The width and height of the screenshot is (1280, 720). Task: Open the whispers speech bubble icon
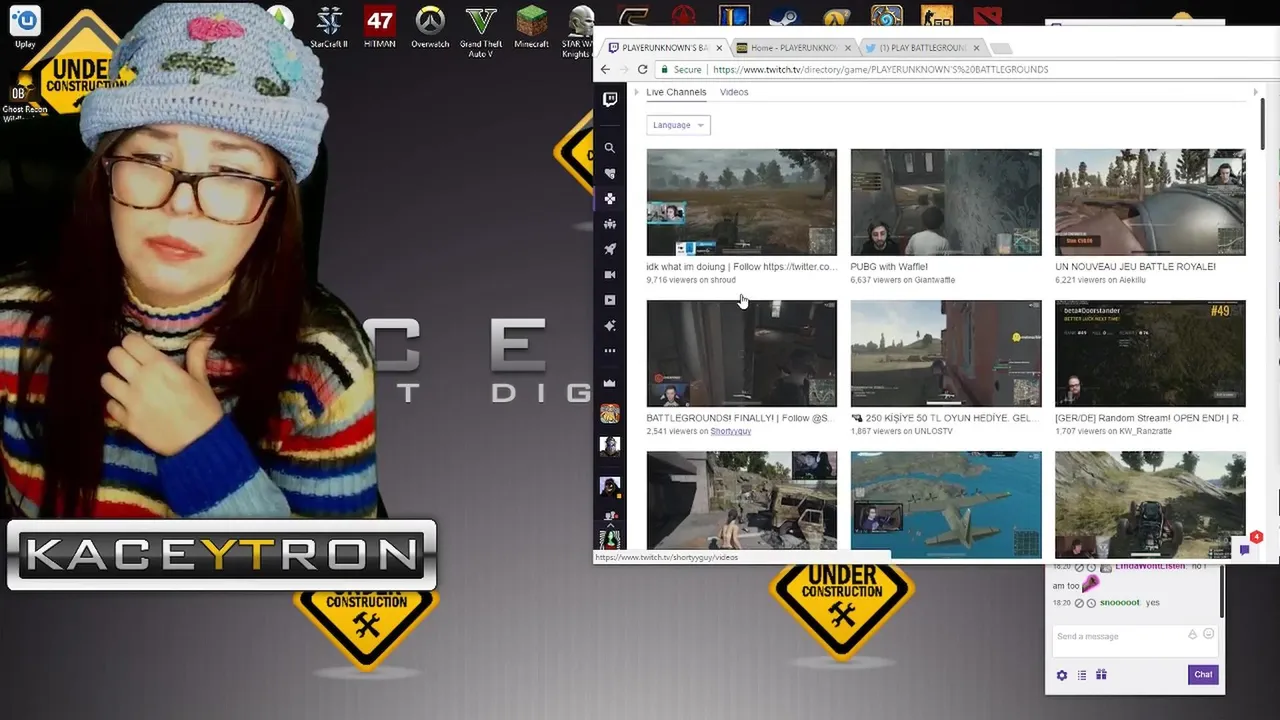(x=1244, y=549)
